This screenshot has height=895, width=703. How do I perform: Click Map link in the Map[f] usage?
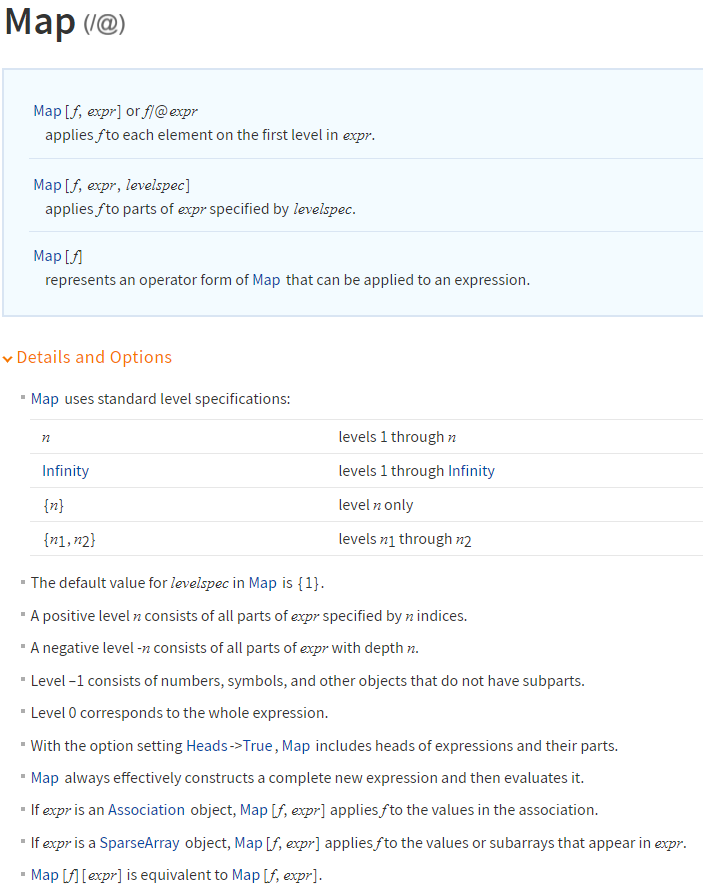click(47, 256)
